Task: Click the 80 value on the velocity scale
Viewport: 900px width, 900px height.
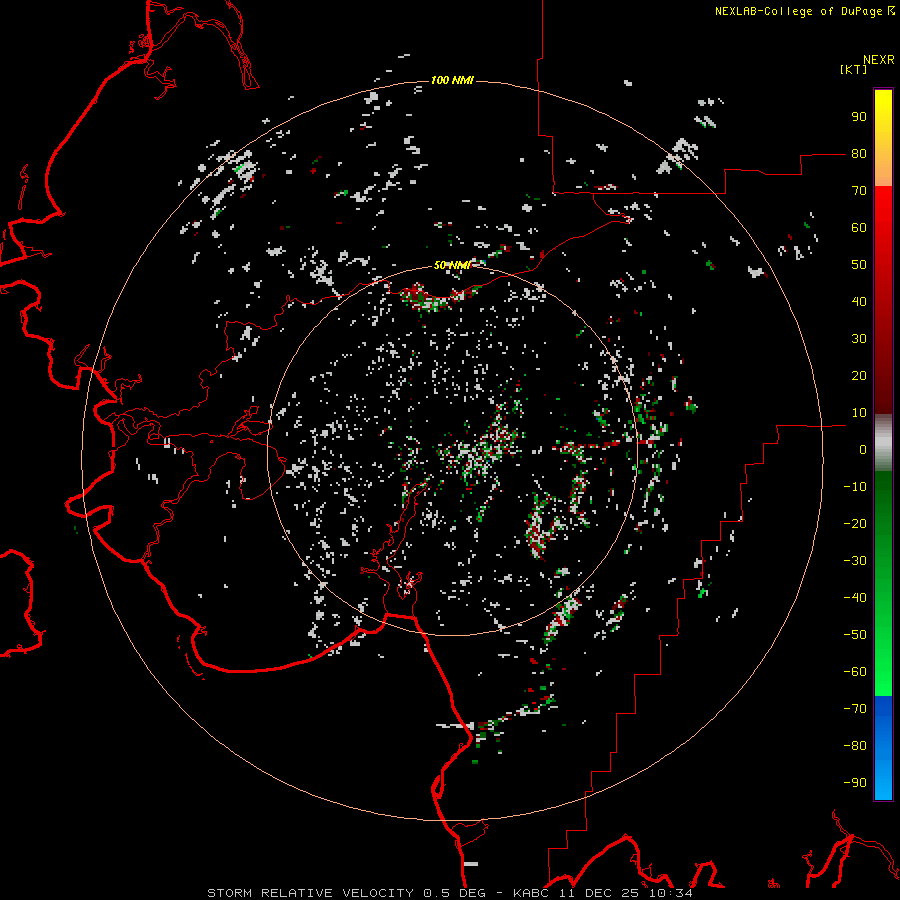Action: (859, 154)
